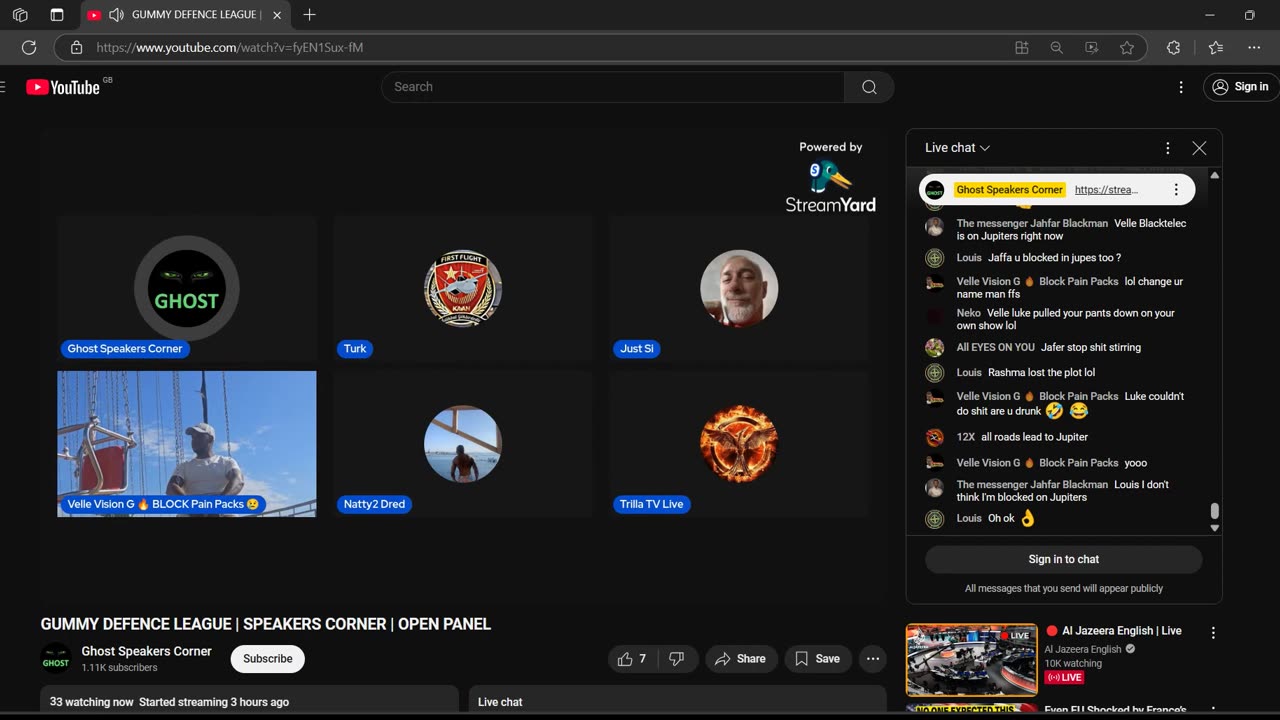The height and width of the screenshot is (720, 1280).
Task: Click the Ghost channel avatar below video
Action: (56, 659)
